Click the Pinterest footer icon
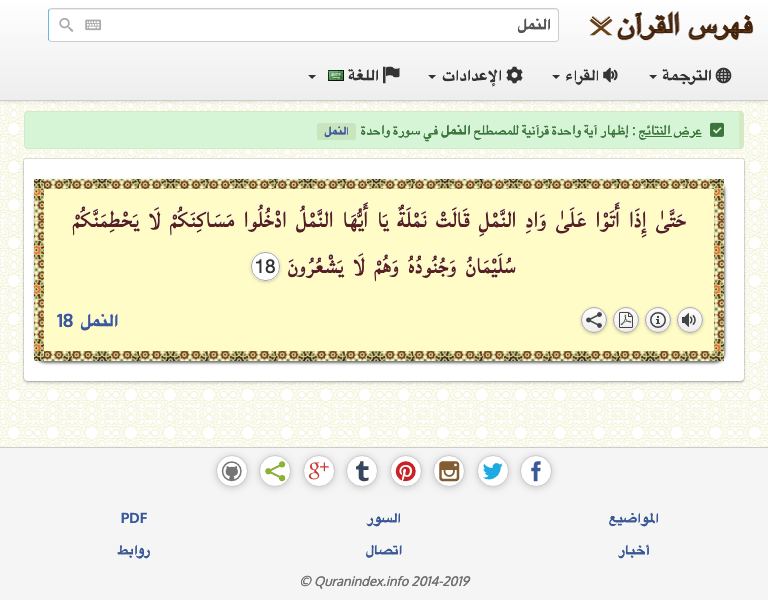The height and width of the screenshot is (600, 768). point(406,471)
